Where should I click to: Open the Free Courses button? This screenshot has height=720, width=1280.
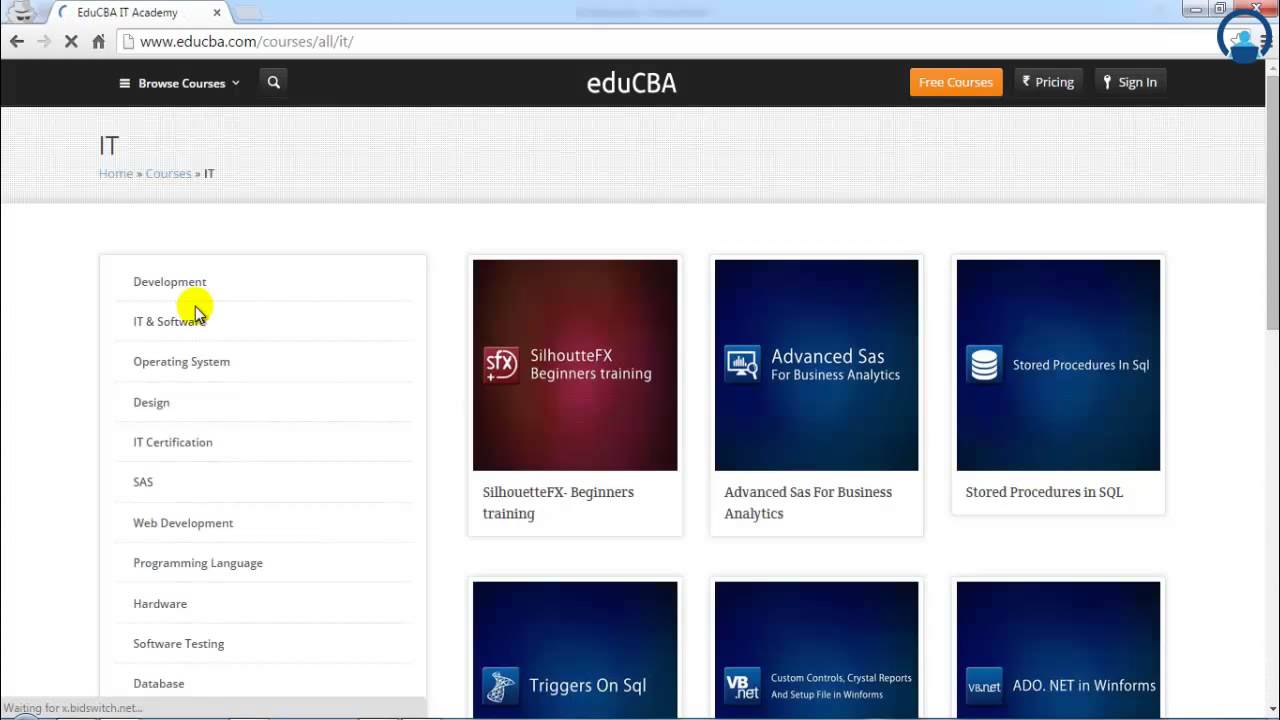pyautogui.click(x=955, y=82)
